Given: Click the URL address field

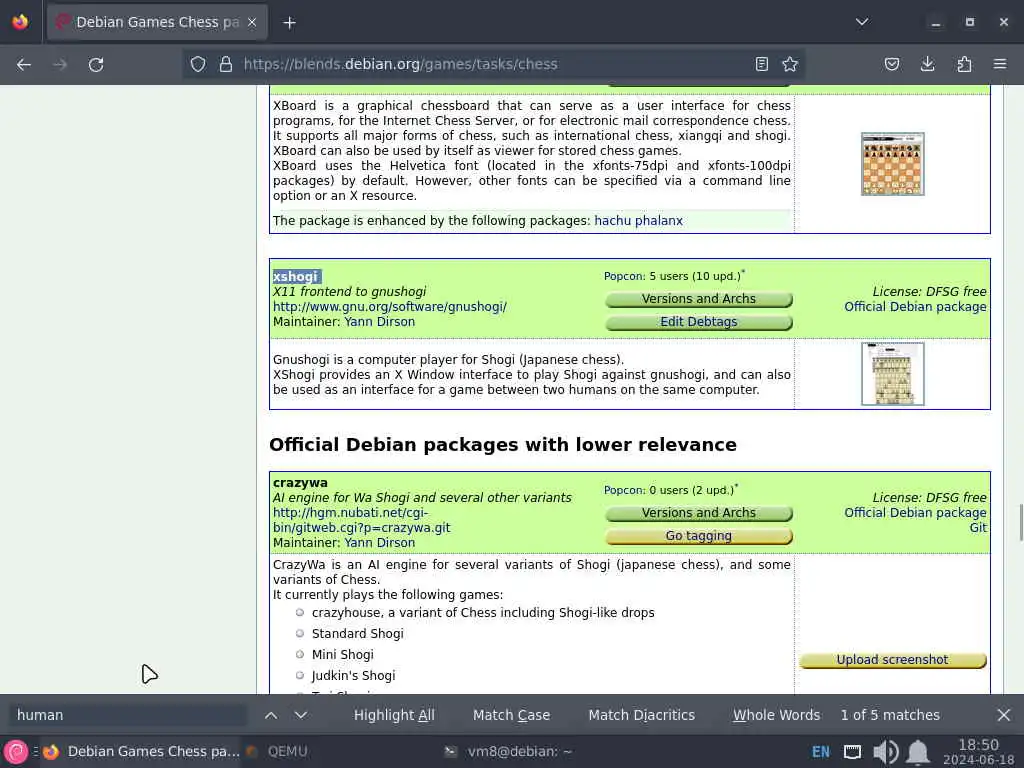Looking at the screenshot, I should click(x=496, y=64).
